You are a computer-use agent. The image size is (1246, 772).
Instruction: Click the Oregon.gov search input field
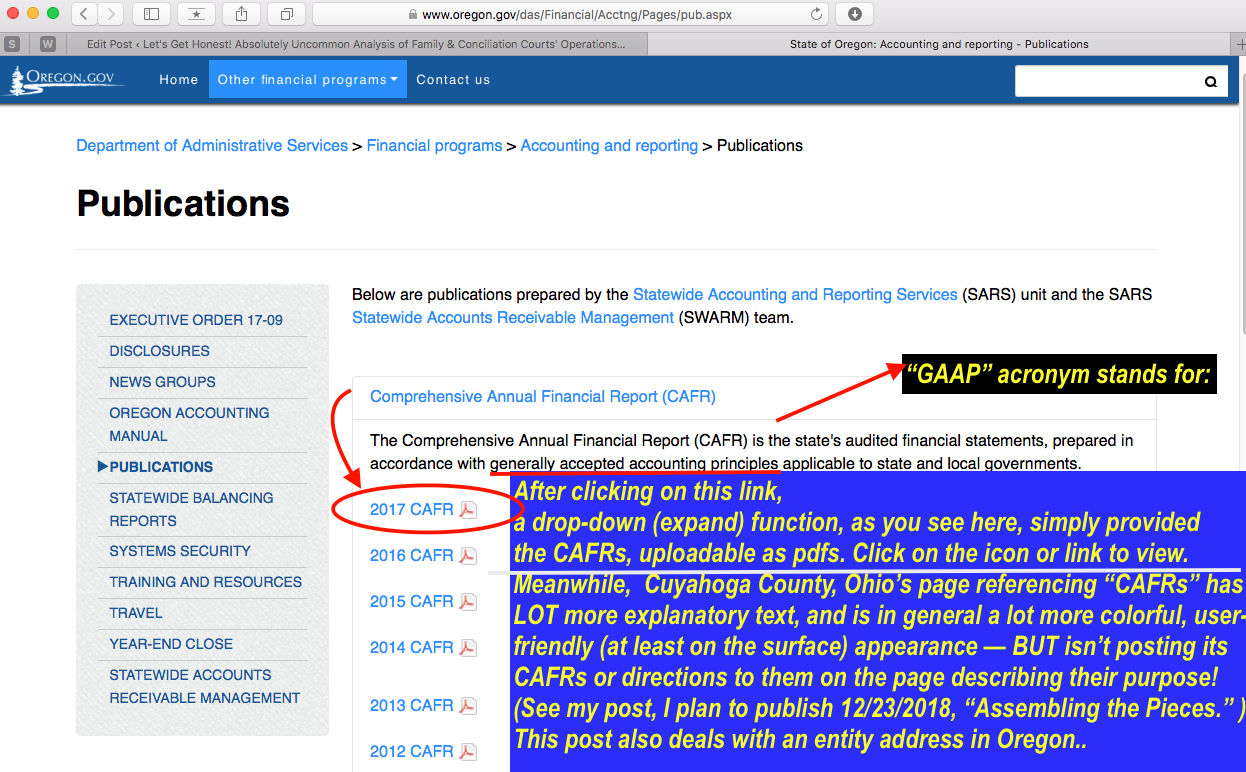[x=1105, y=82]
